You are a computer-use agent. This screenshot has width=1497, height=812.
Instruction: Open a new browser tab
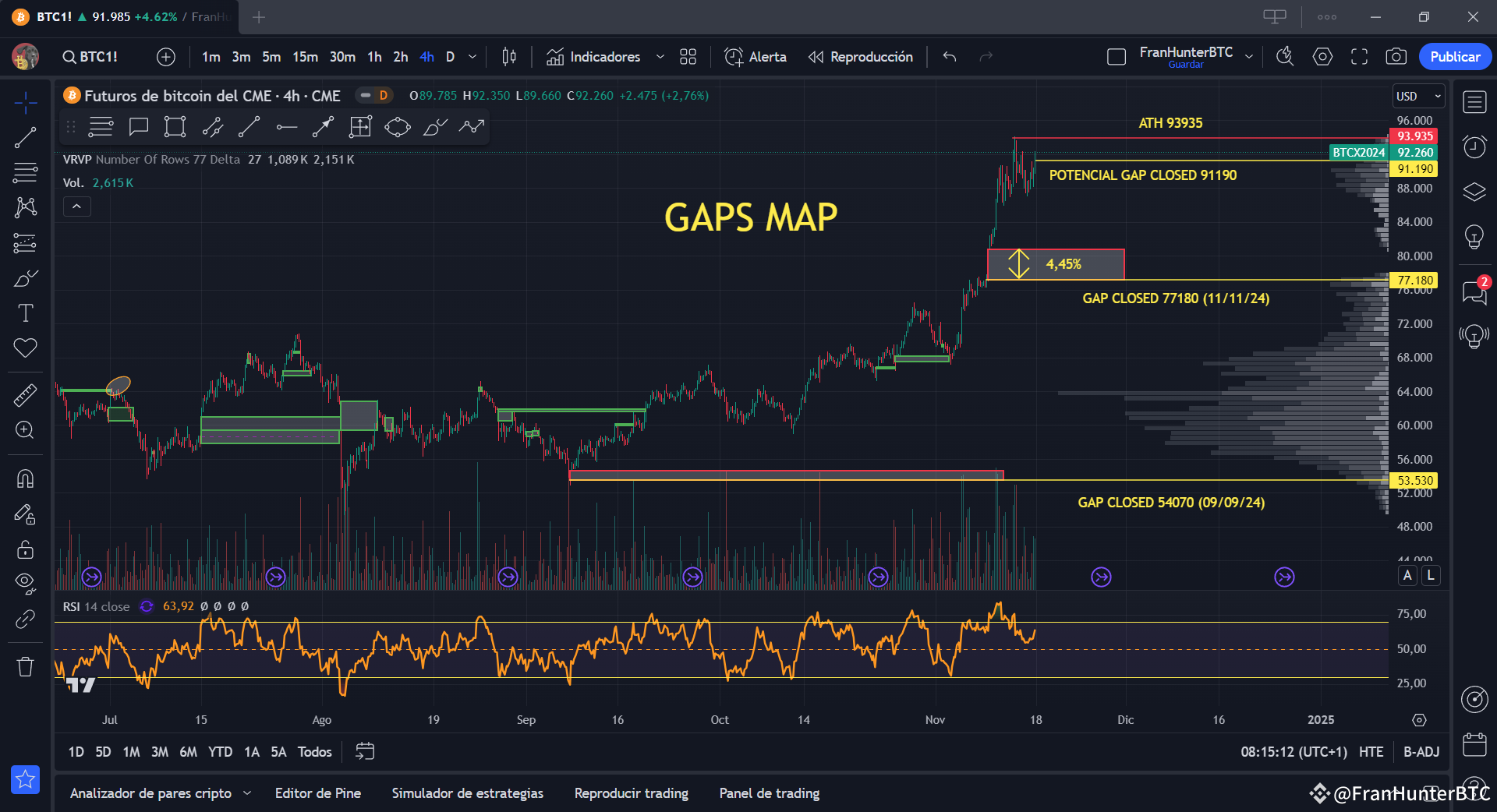pos(259,17)
